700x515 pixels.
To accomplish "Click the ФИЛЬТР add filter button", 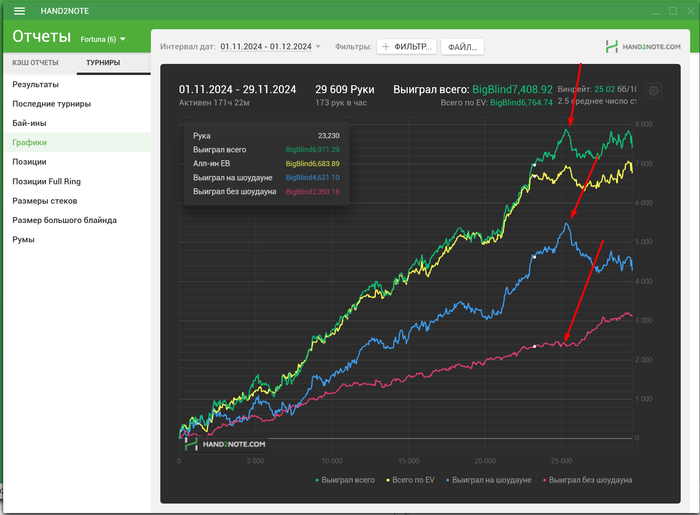I will pos(406,46).
